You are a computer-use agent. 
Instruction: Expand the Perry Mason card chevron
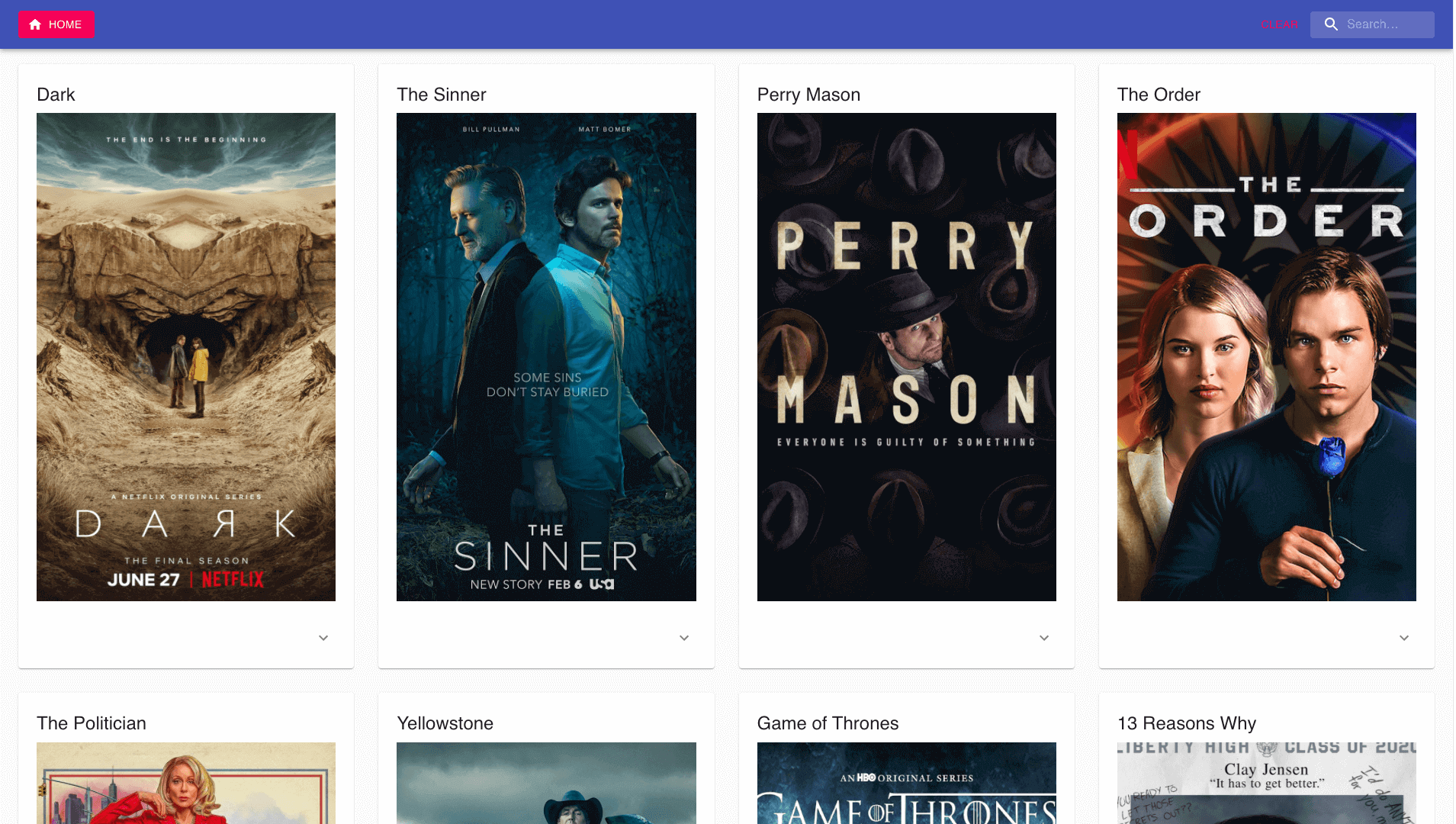point(1044,638)
